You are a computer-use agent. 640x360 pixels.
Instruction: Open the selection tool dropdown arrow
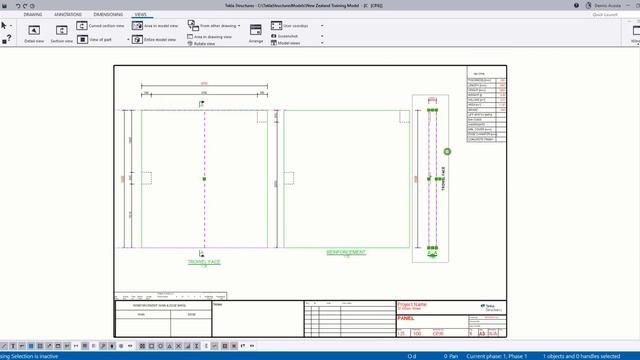(x=11, y=26)
